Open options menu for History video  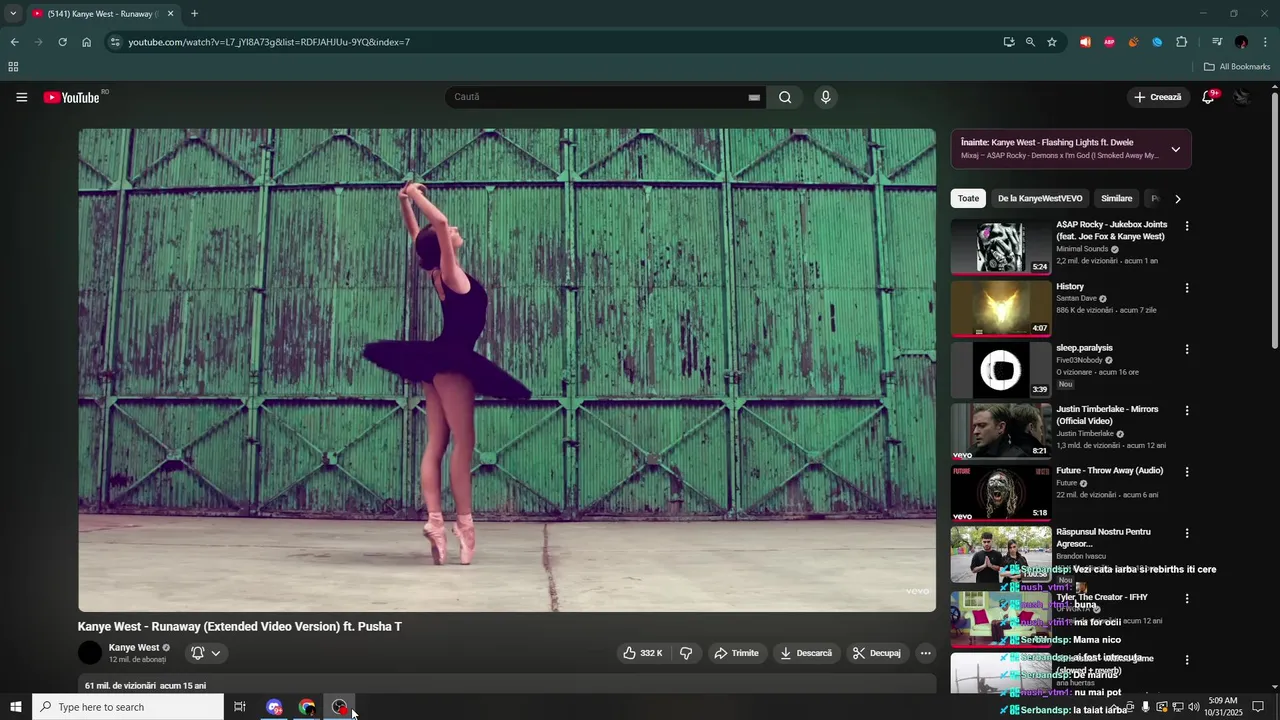[x=1187, y=288]
